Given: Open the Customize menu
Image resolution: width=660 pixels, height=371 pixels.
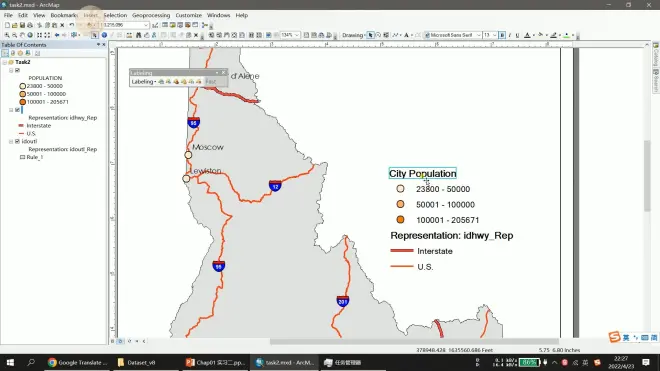Looking at the screenshot, I should (188, 15).
